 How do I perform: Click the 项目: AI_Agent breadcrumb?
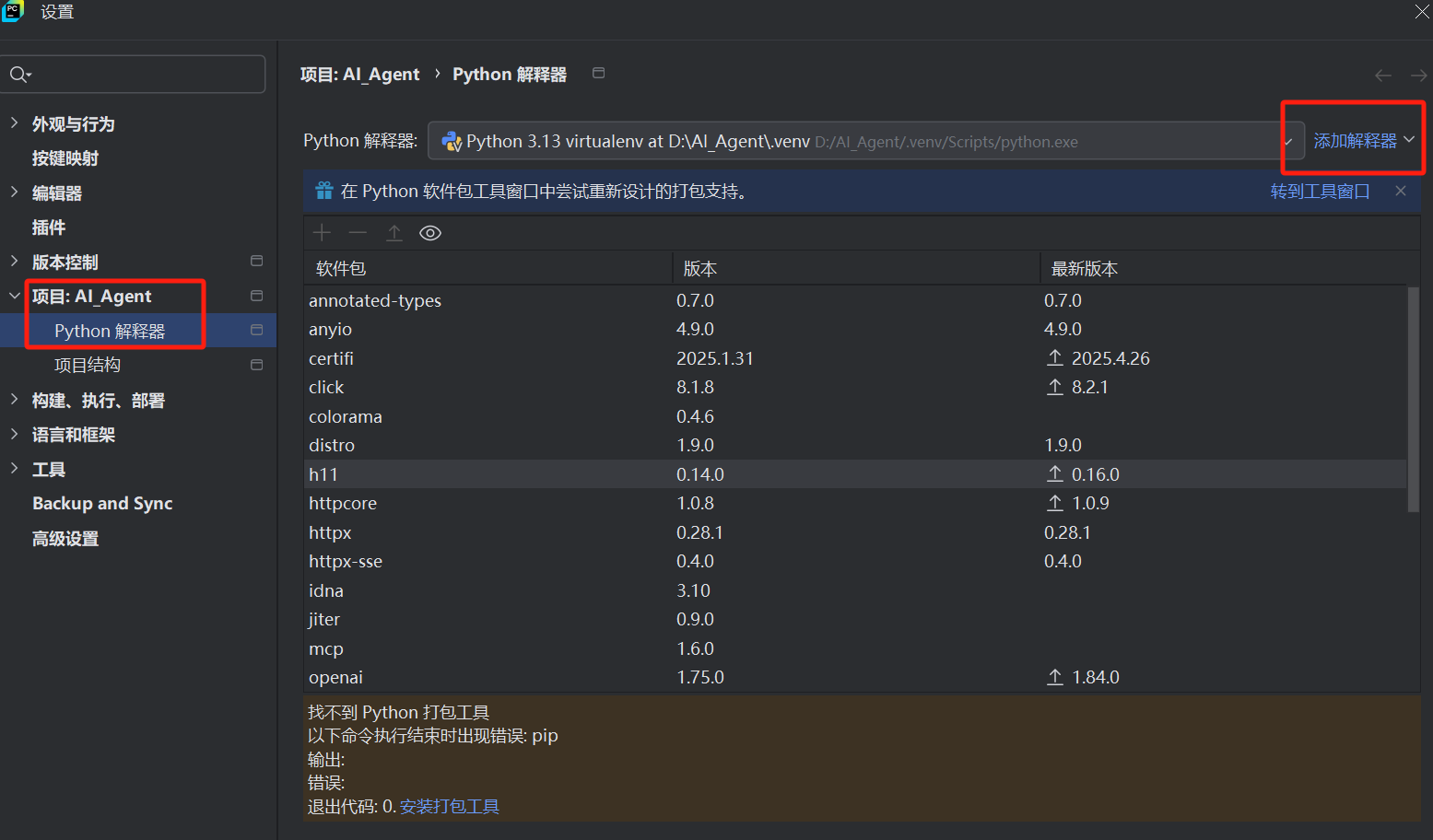coord(359,75)
